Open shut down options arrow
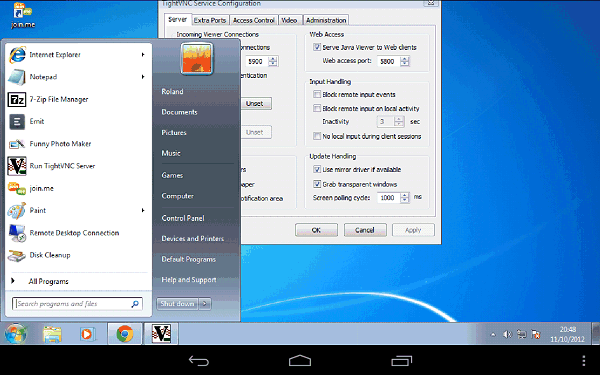This screenshot has width=600, height=375. [x=205, y=304]
